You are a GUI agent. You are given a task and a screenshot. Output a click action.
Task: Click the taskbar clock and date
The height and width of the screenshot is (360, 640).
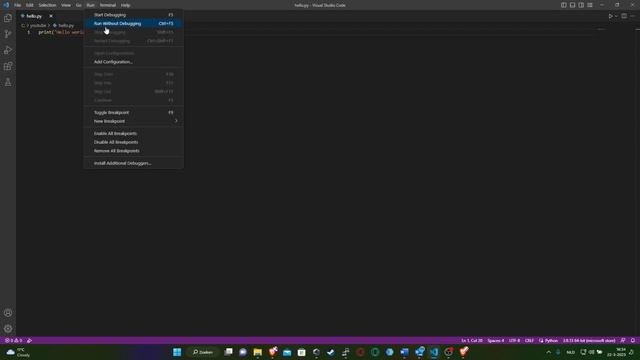point(617,352)
